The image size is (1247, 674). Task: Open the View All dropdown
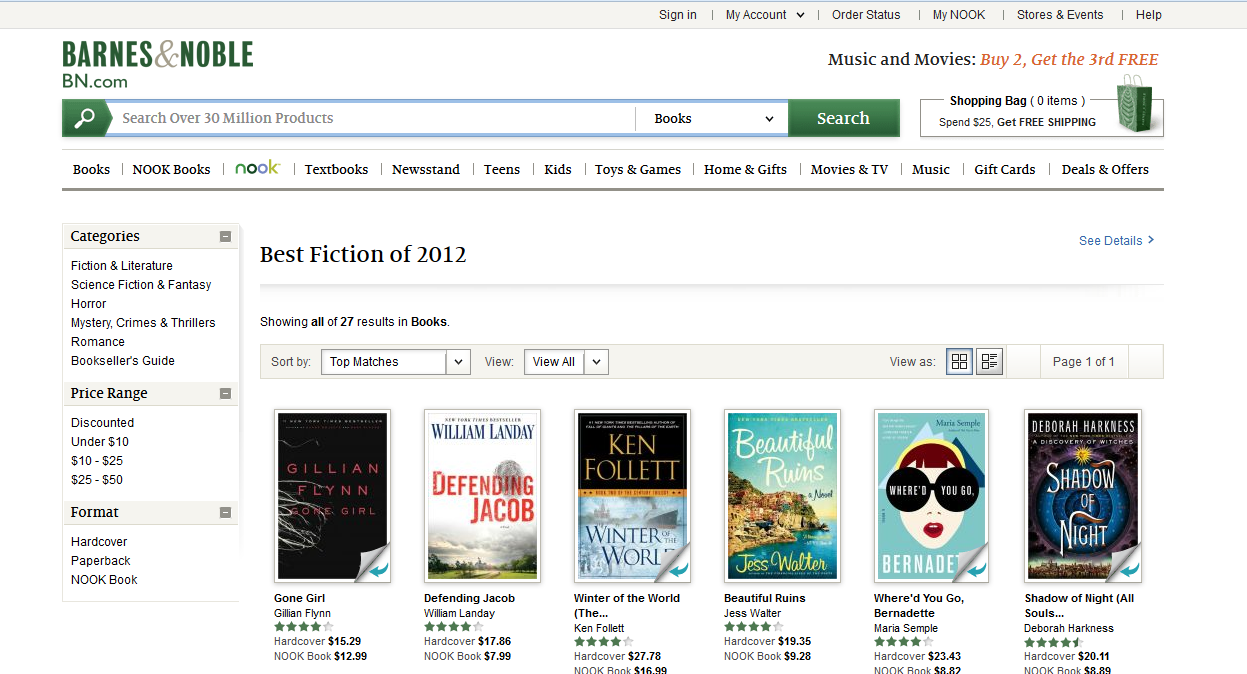pyautogui.click(x=565, y=362)
